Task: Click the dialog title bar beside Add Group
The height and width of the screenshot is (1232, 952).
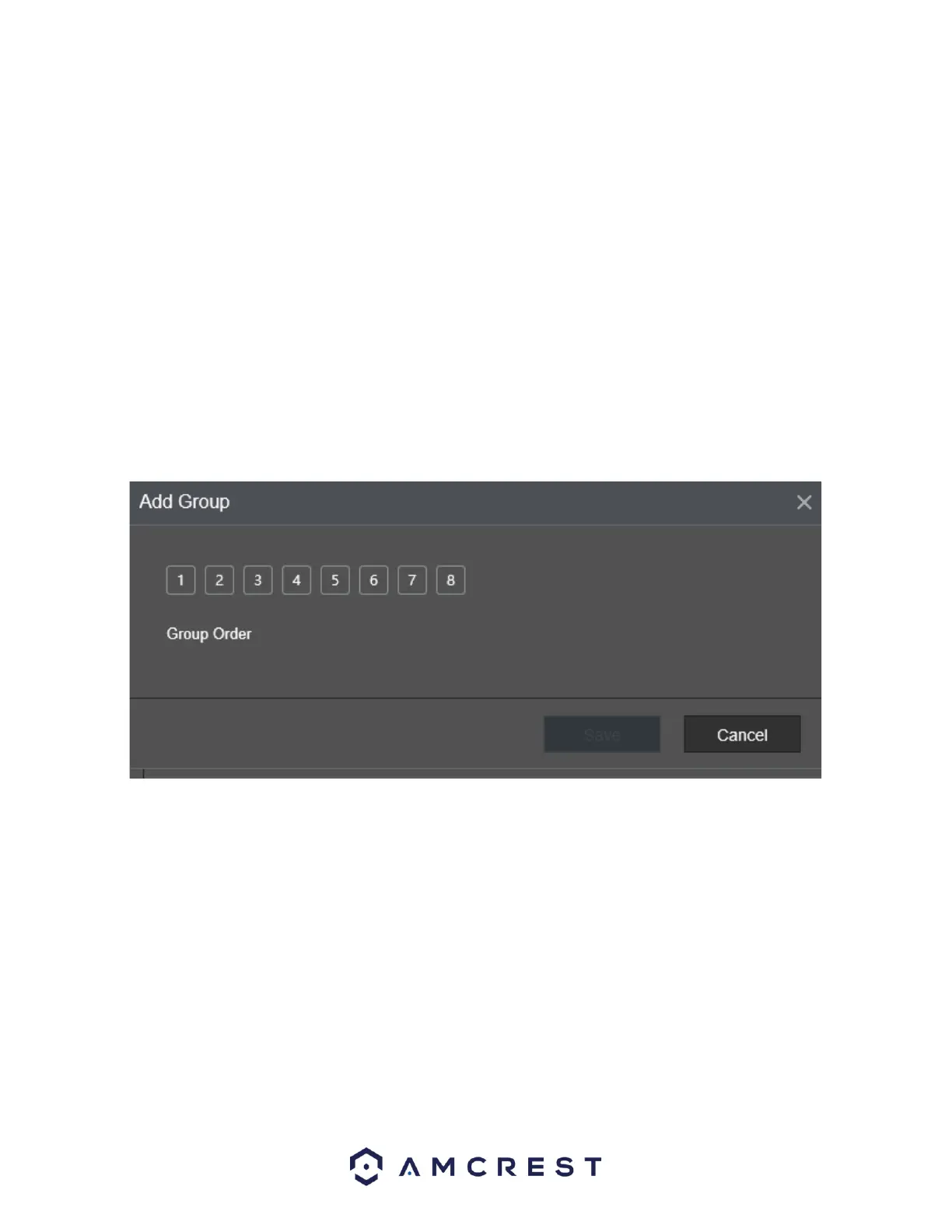Action: 506,502
